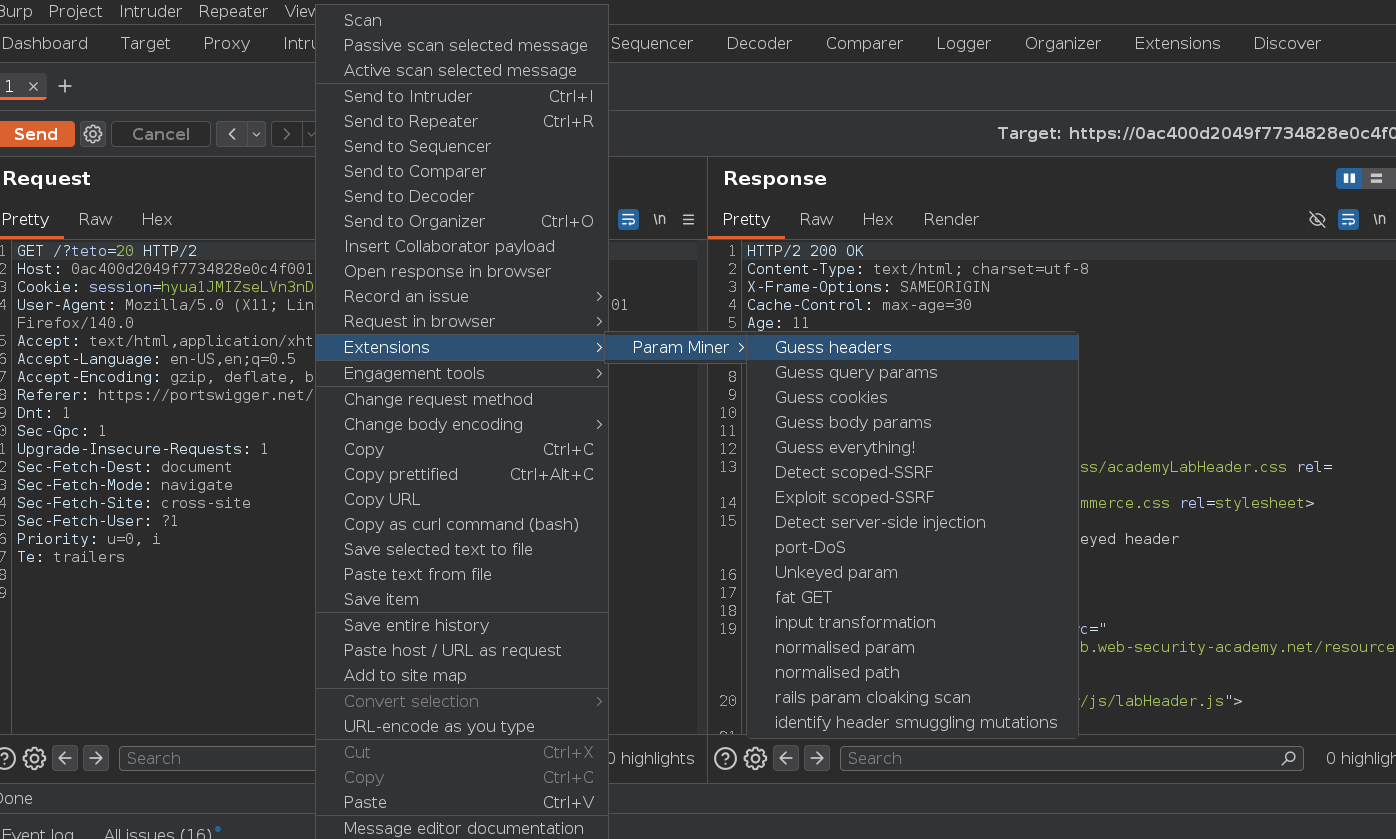The width and height of the screenshot is (1396, 839).
Task: Select rails param cloaking scan
Action: click(912, 697)
